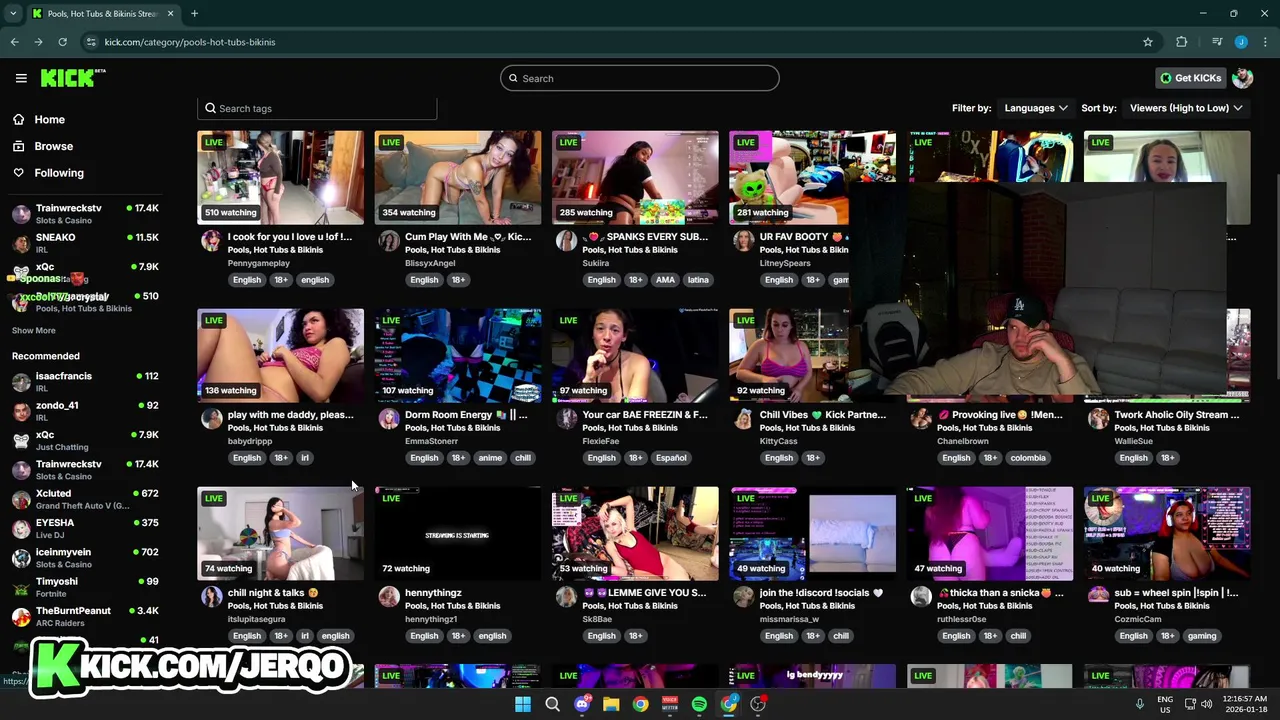Click the main Search field
1280x720 pixels.
[x=640, y=78]
